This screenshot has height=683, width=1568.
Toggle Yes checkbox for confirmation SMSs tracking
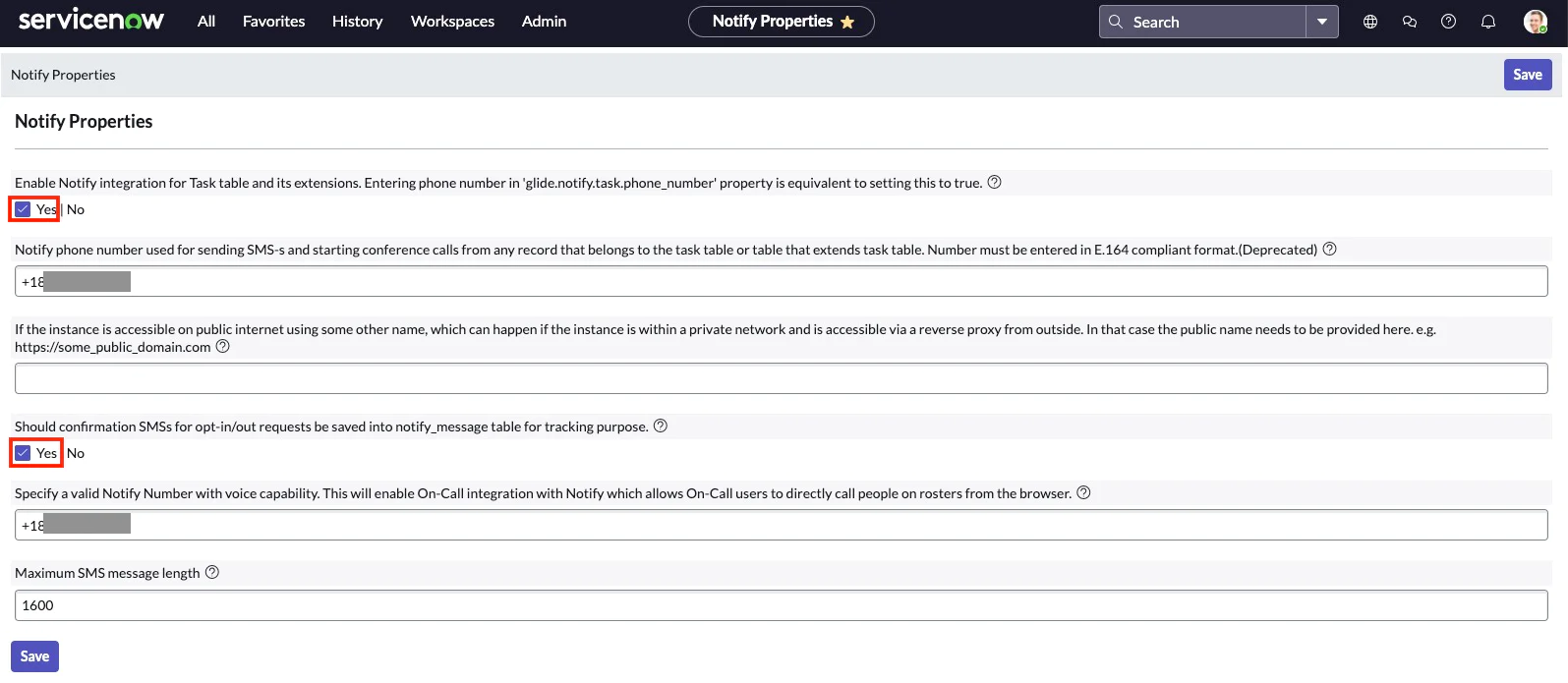pos(23,453)
